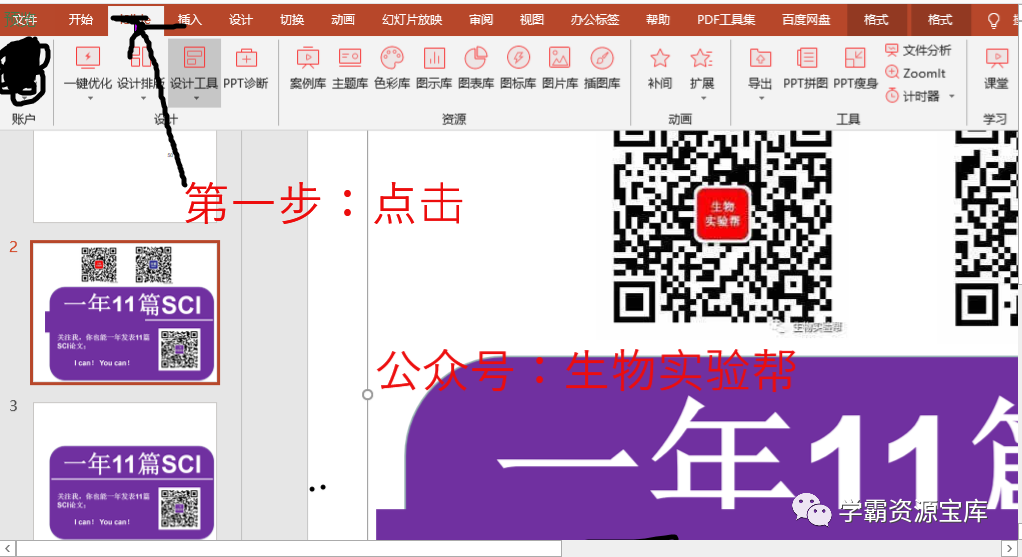This screenshot has height=557, width=1022.
Task: Switch to the 动画 ribbon tab
Action: [343, 20]
